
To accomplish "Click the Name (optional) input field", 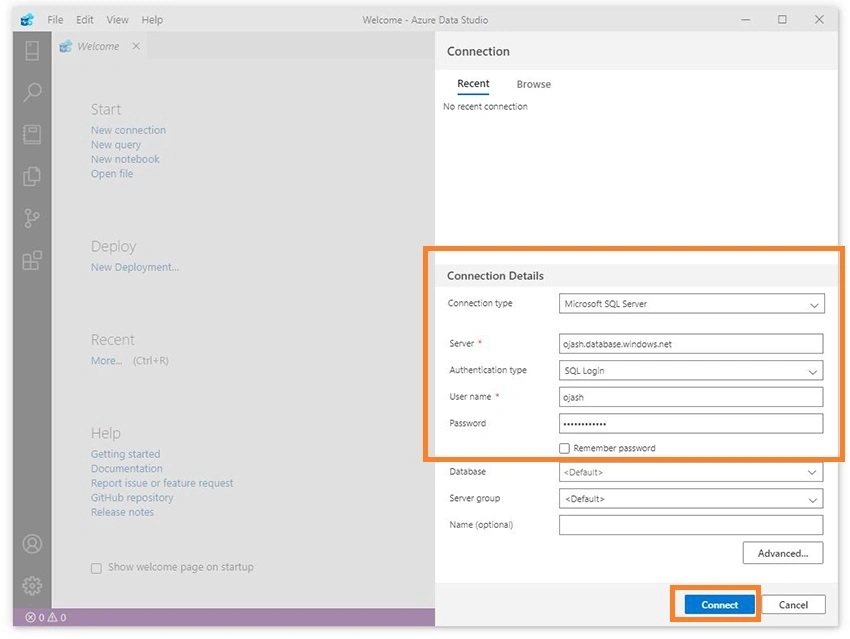I will (691, 525).
